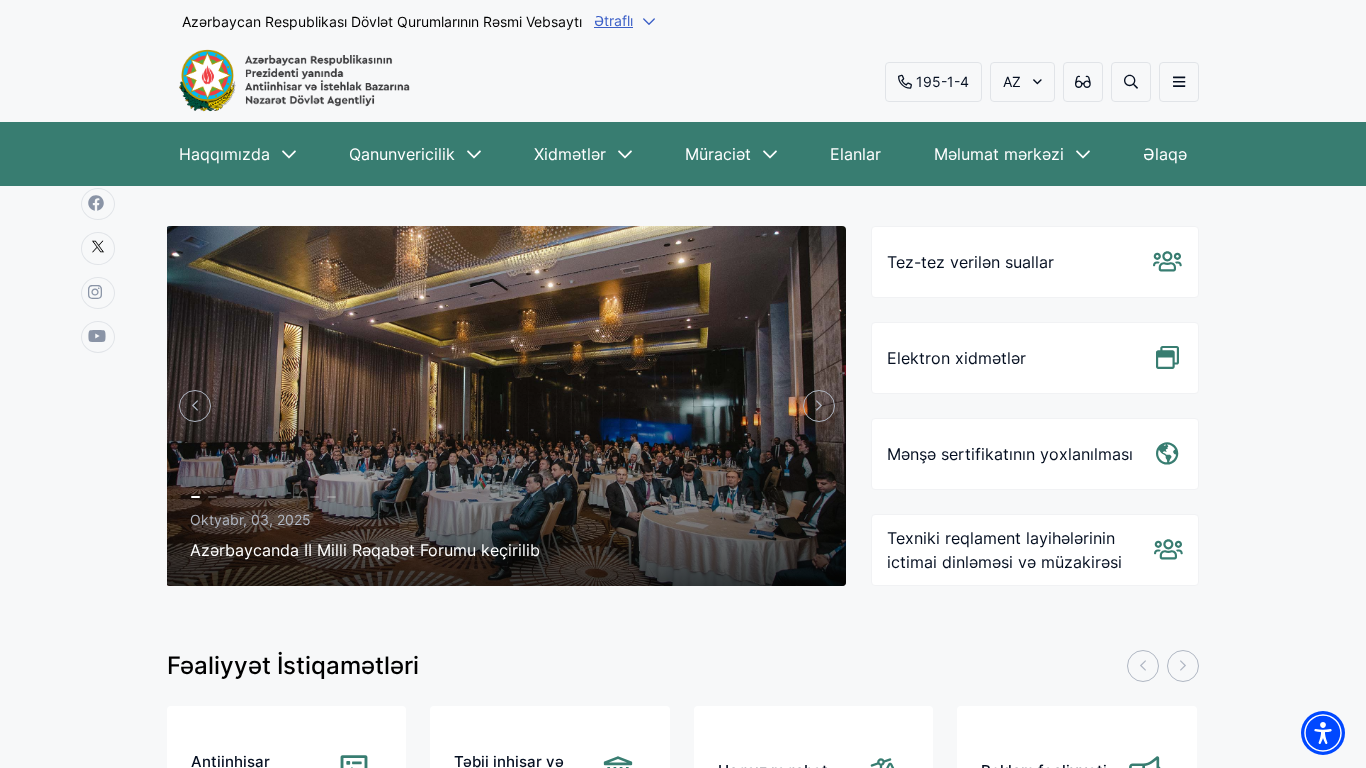Image resolution: width=1366 pixels, height=768 pixels.
Task: Open the YouTube social link
Action: 97,337
